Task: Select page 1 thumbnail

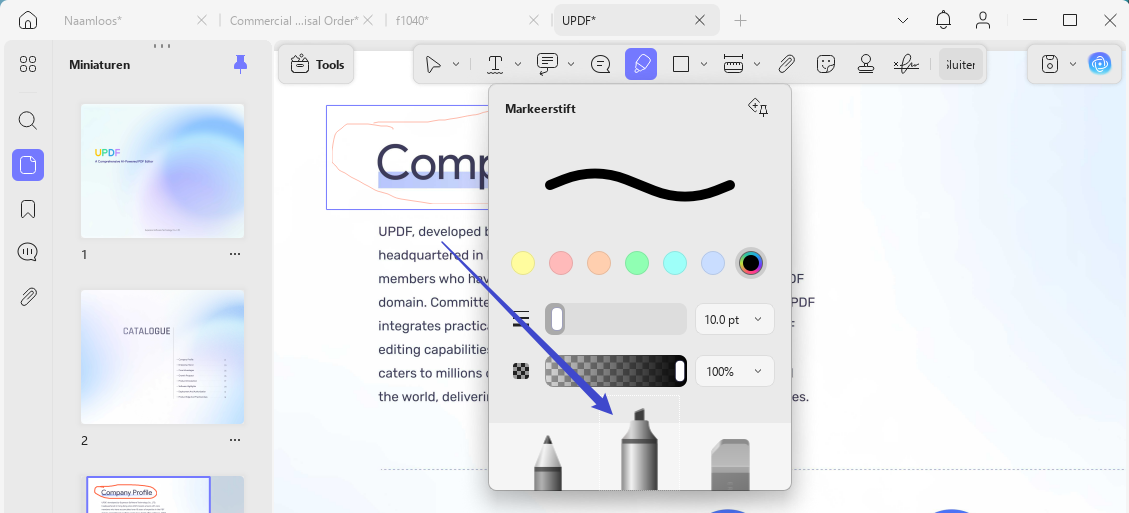Action: (162, 171)
